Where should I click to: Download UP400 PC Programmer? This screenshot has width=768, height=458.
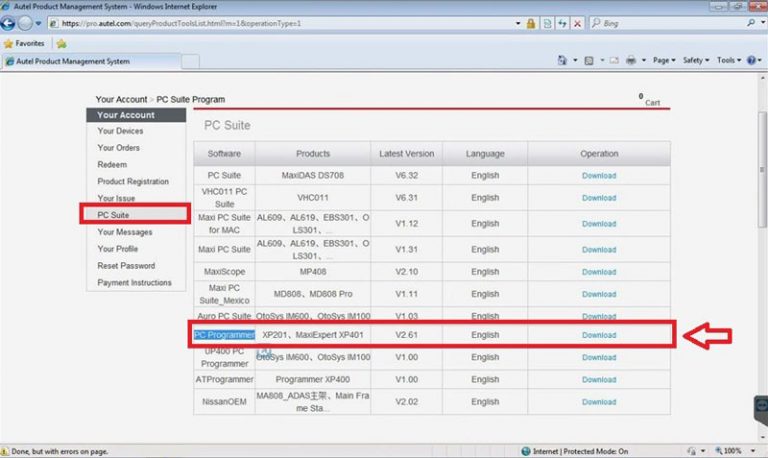599,358
